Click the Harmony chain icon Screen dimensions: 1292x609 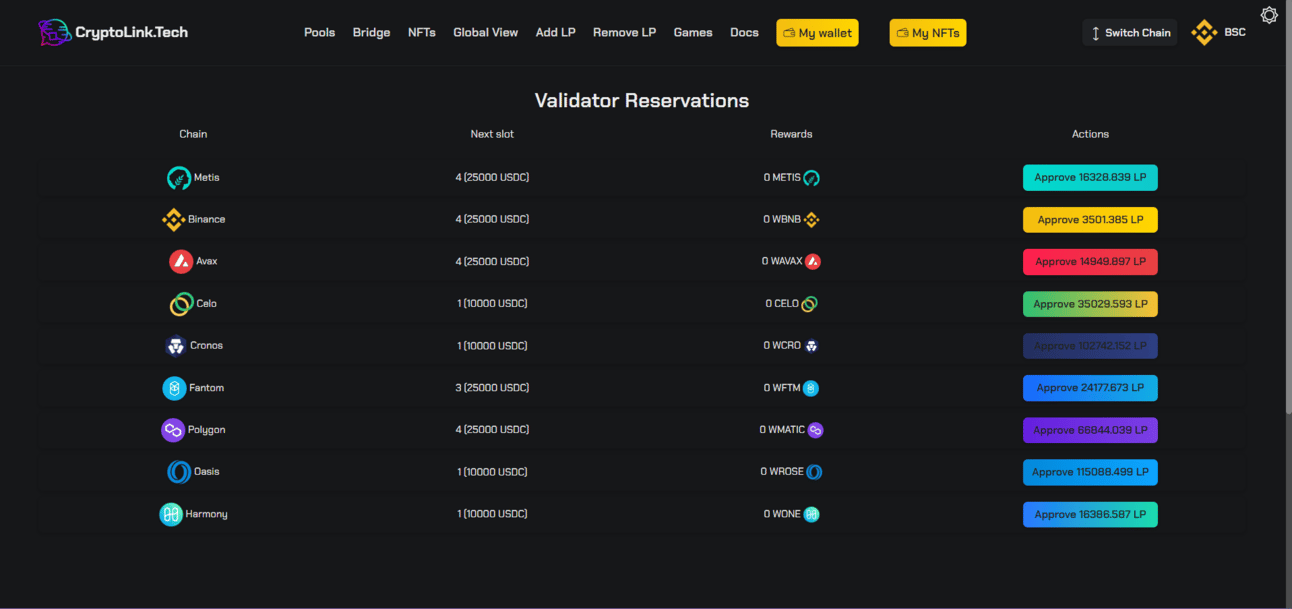coord(171,514)
